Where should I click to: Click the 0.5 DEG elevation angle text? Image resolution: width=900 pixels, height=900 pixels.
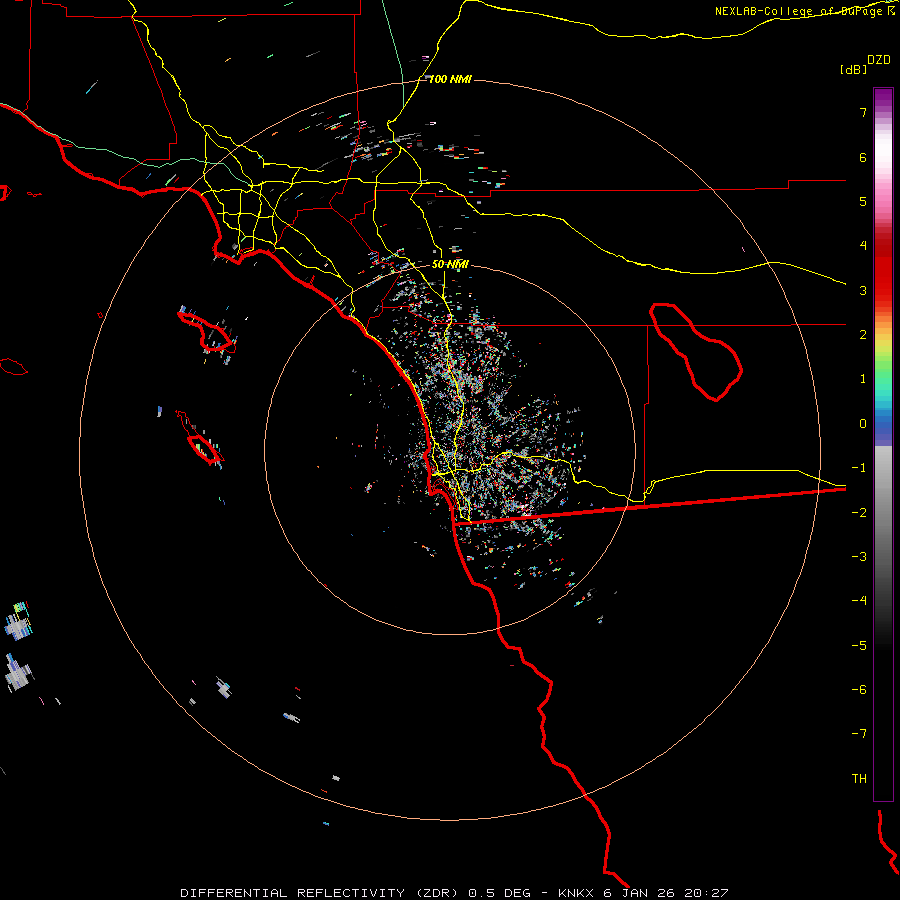499,893
